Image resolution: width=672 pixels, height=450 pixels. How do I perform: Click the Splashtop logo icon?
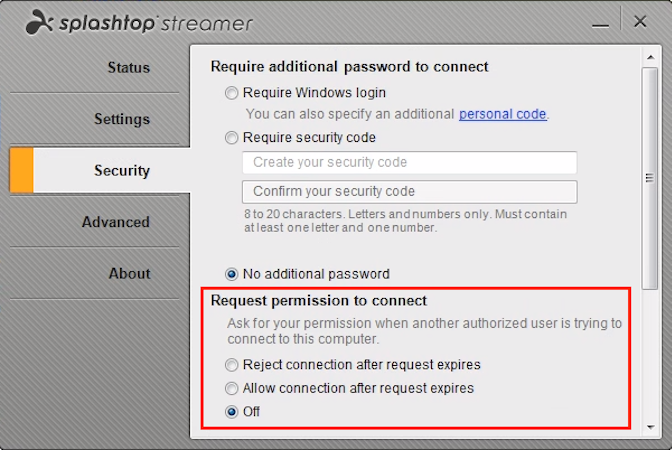pos(39,22)
